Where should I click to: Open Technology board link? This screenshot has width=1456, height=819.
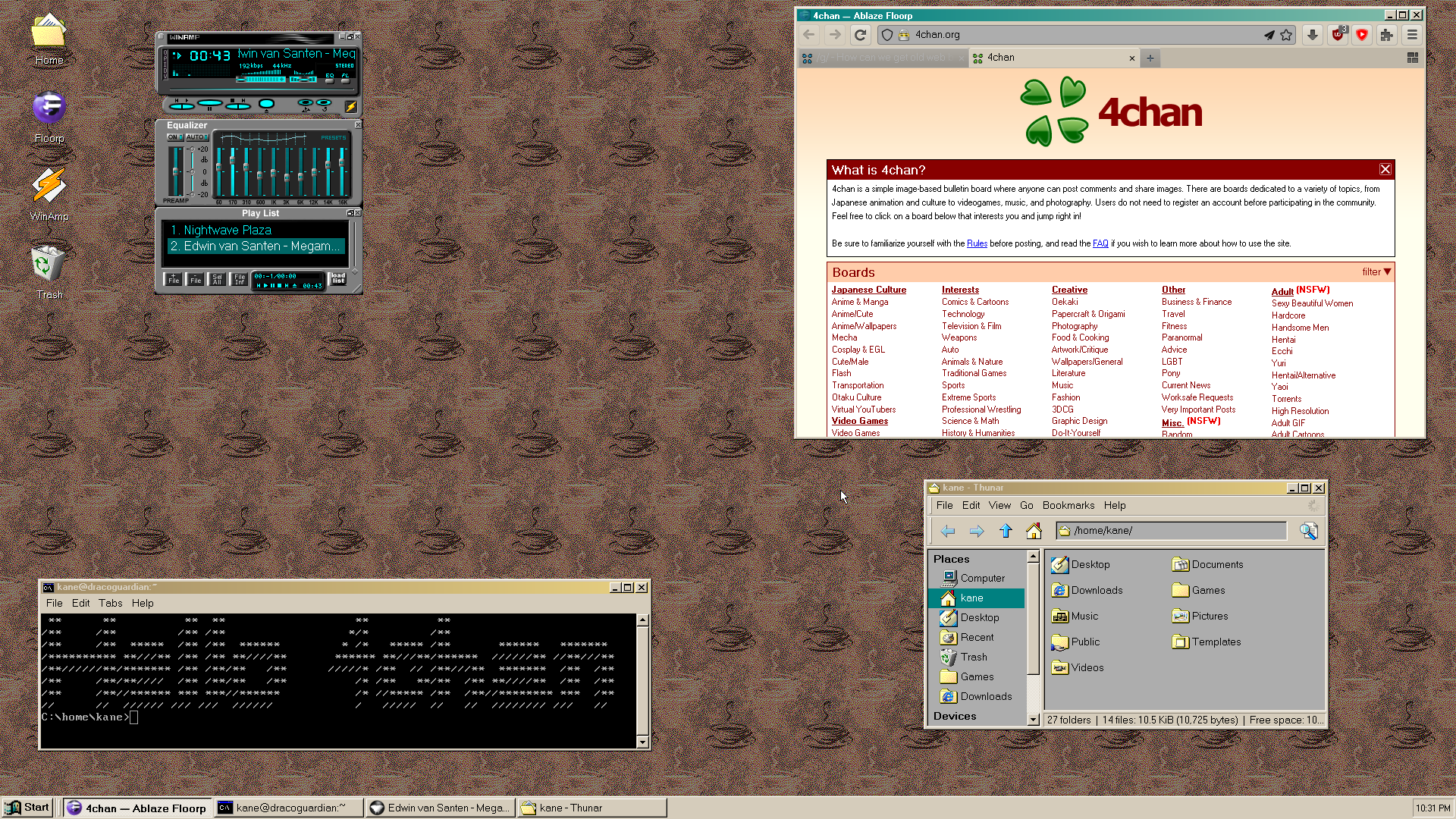pyautogui.click(x=963, y=314)
